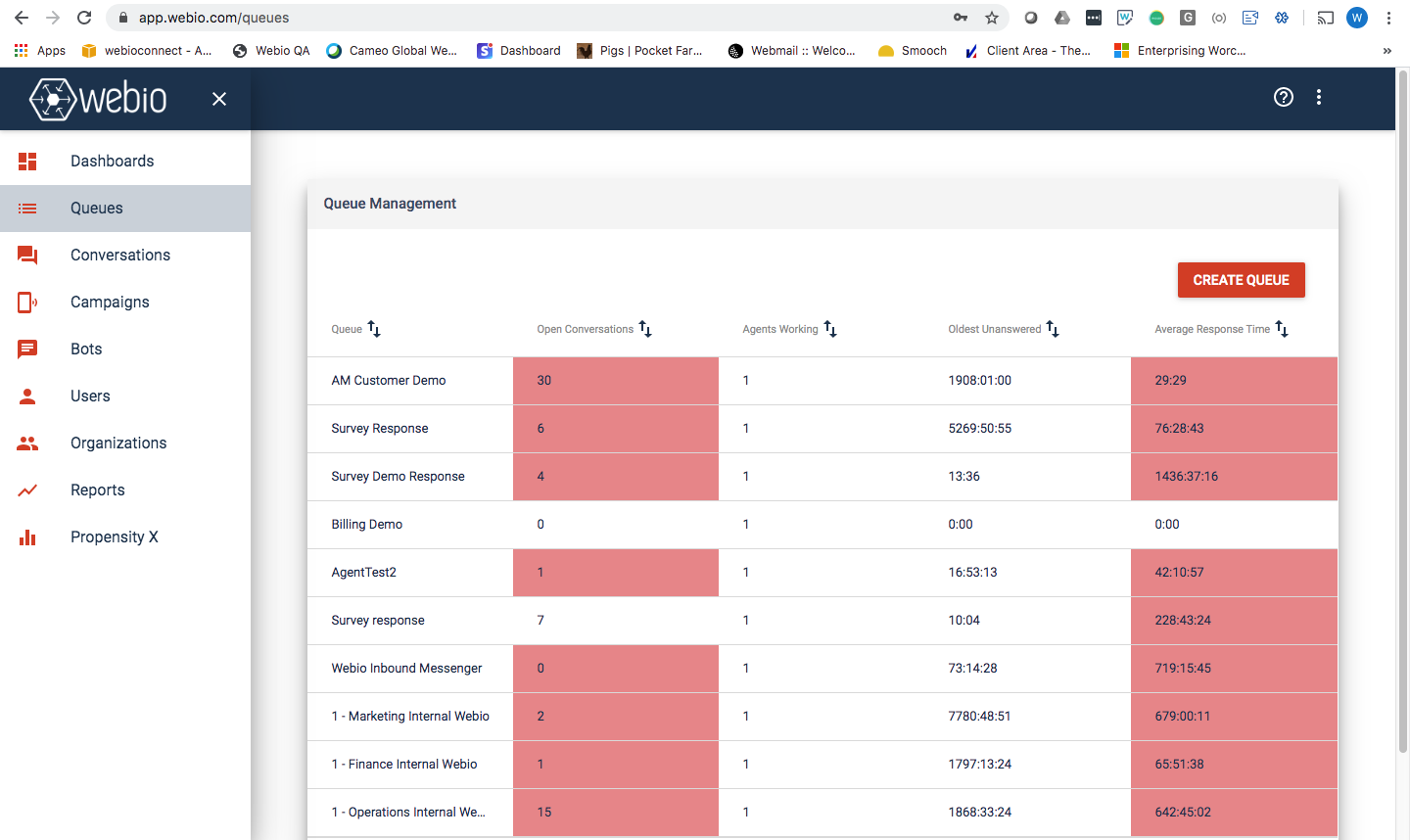The width and height of the screenshot is (1410, 840).
Task: Click the Conversations chat bubbles icon
Action: point(27,256)
